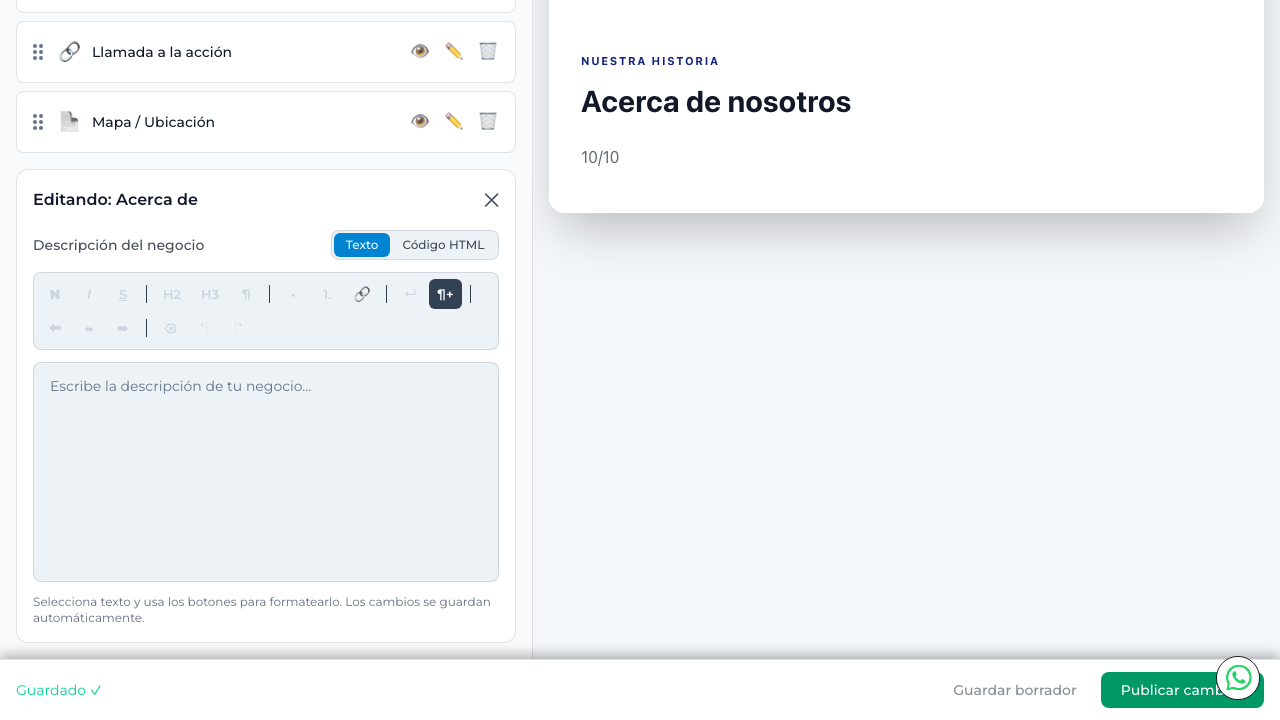Image resolution: width=1280 pixels, height=720 pixels.
Task: Align text to the left
Action: [x=55, y=328]
